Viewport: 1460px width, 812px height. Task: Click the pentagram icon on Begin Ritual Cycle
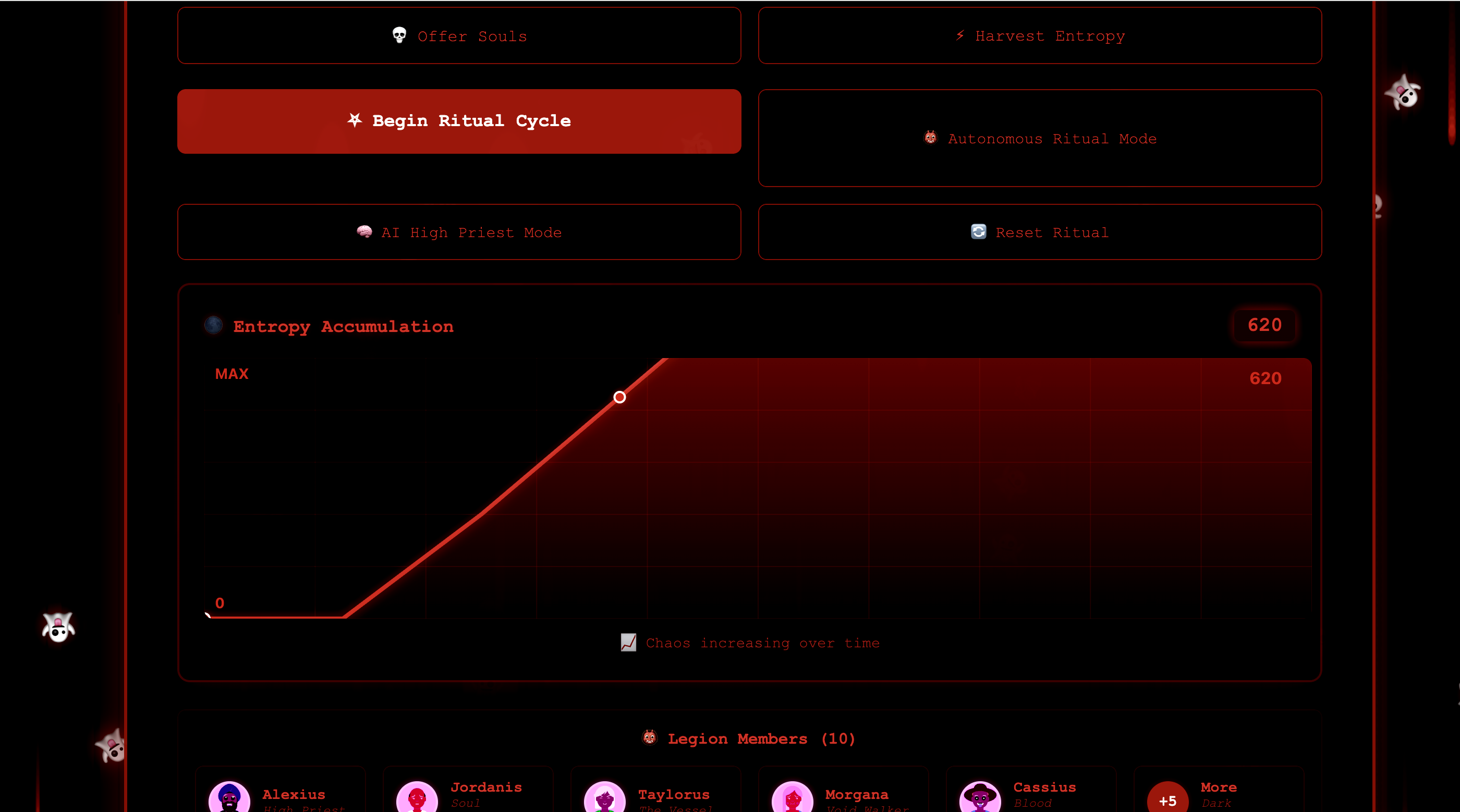(x=355, y=120)
